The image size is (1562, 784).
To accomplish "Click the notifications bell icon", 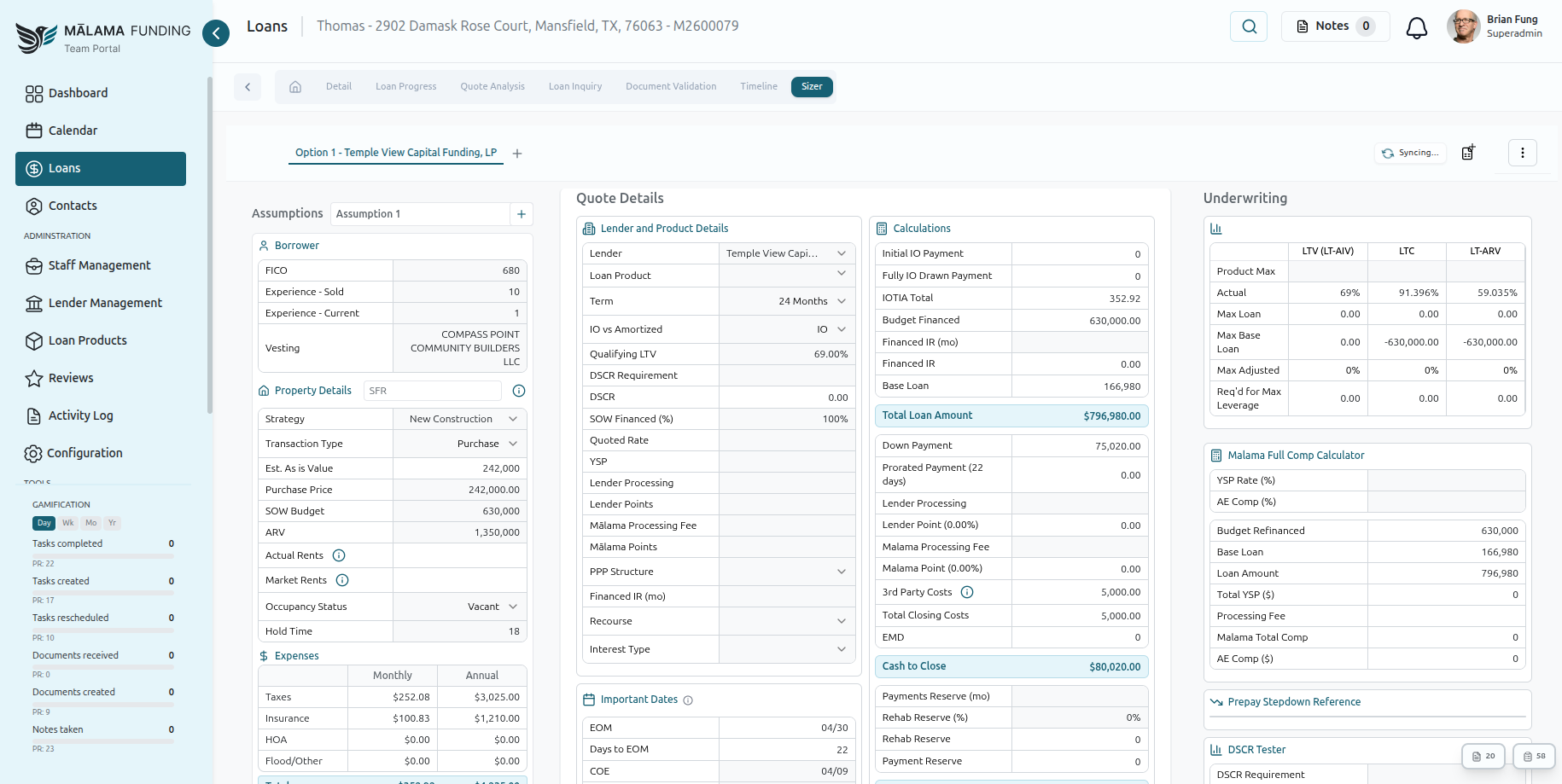I will [1417, 26].
